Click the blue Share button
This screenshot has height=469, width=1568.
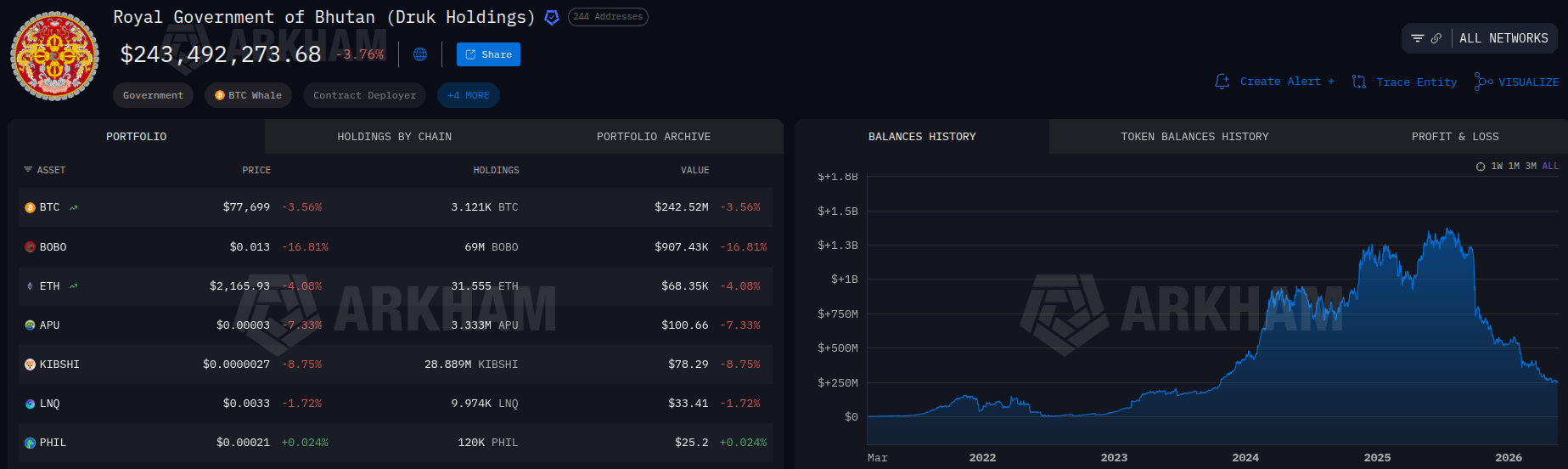pyautogui.click(x=488, y=54)
